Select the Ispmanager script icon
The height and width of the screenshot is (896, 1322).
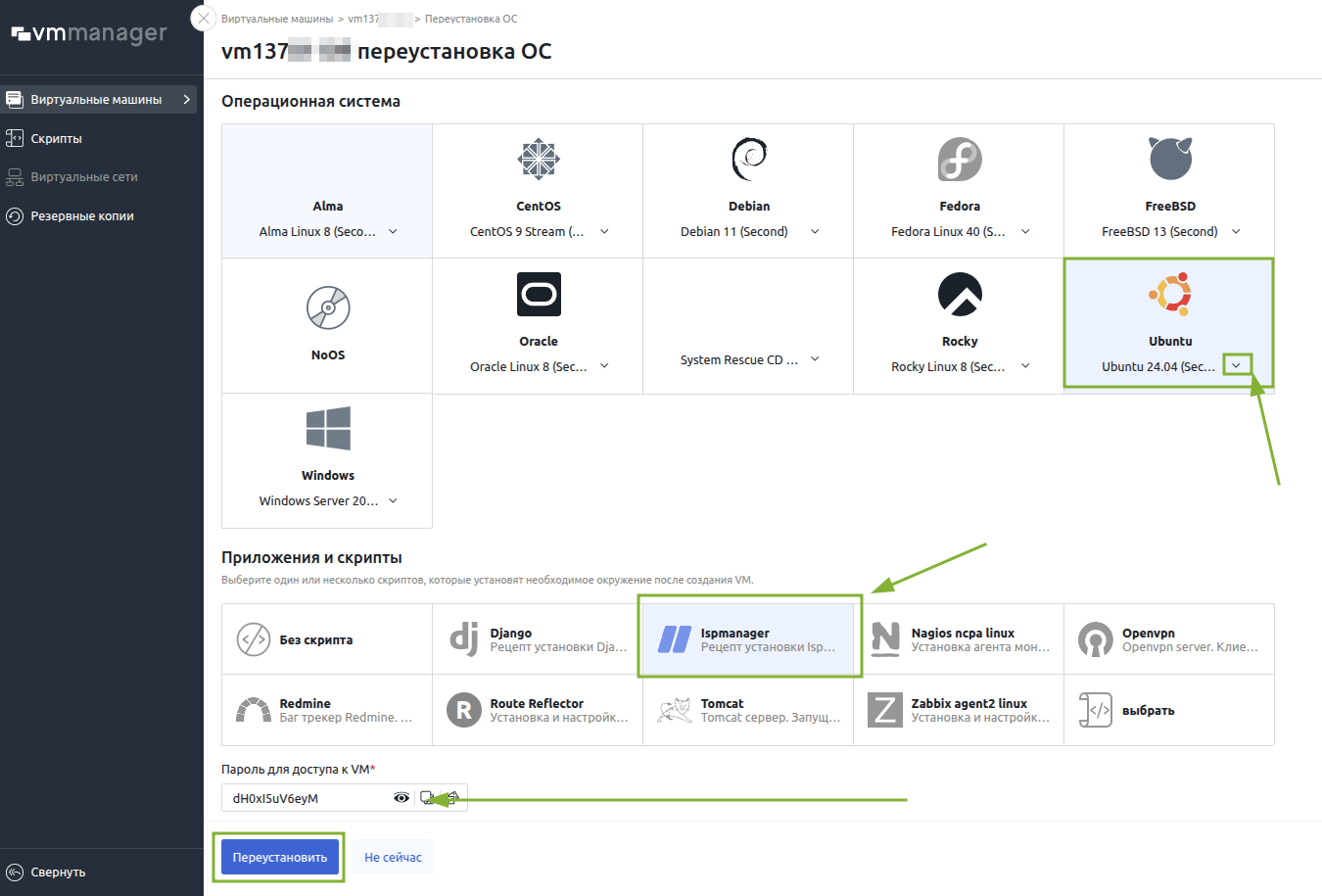tap(675, 639)
